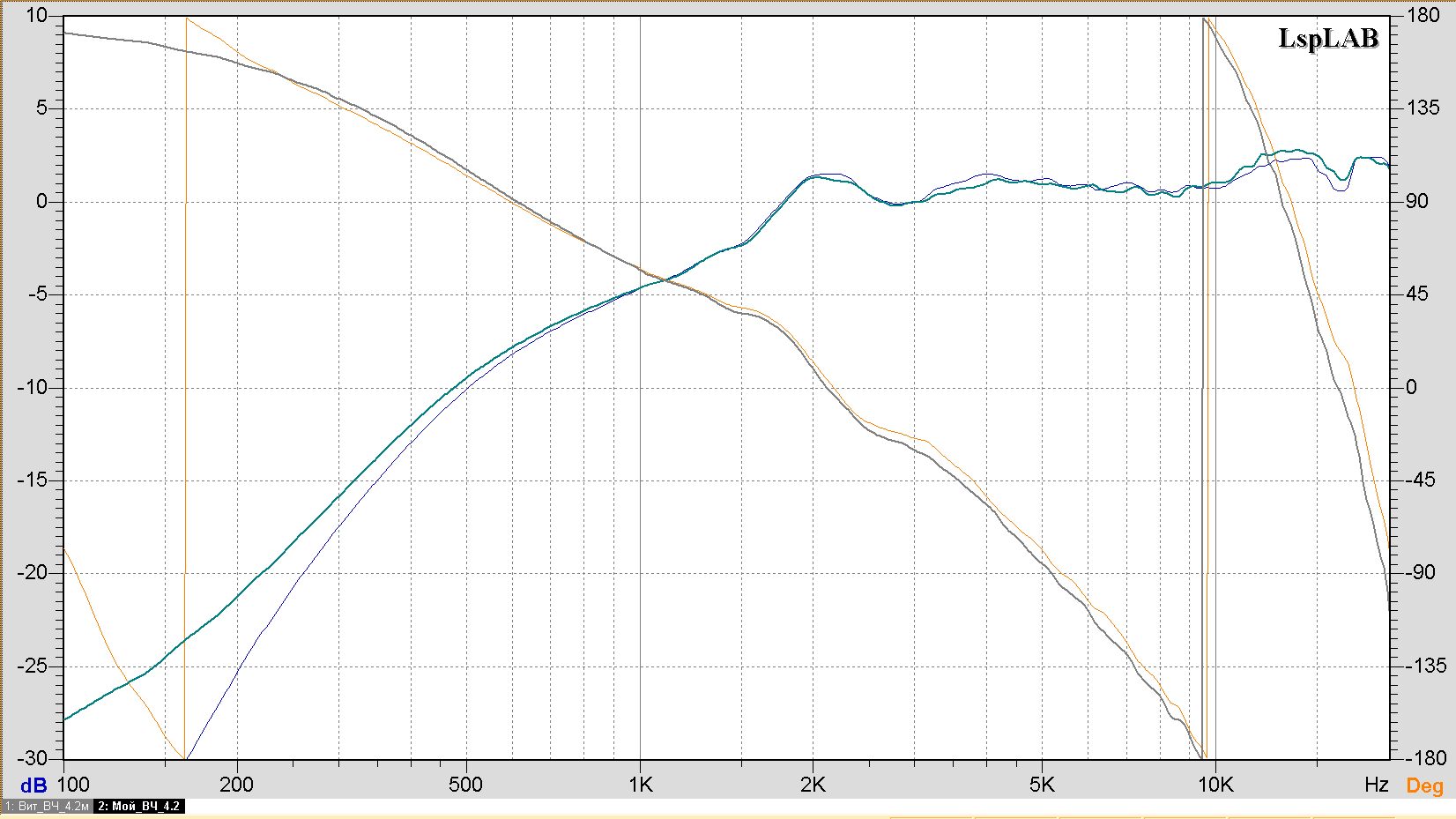
Task: Click the -15 value on dB axis
Action: coord(33,480)
